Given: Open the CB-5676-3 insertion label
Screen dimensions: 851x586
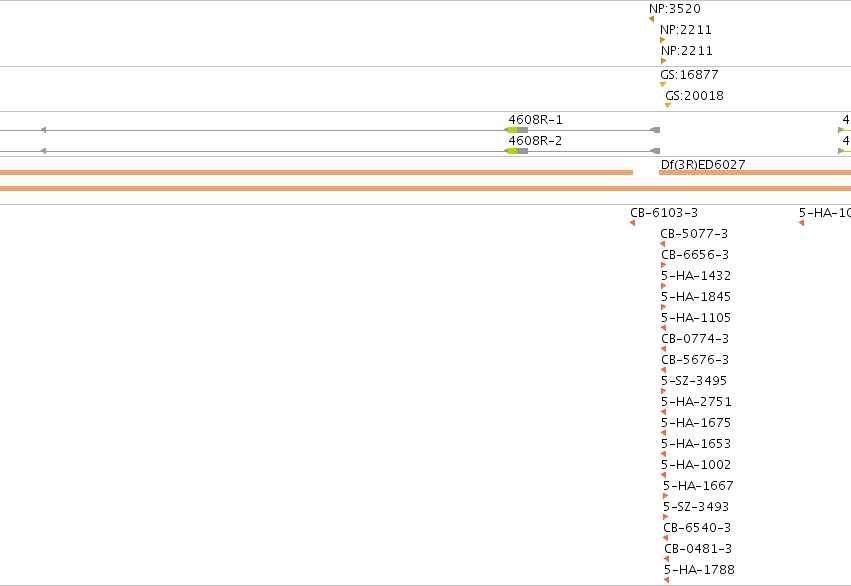Looking at the screenshot, I should (x=695, y=360).
